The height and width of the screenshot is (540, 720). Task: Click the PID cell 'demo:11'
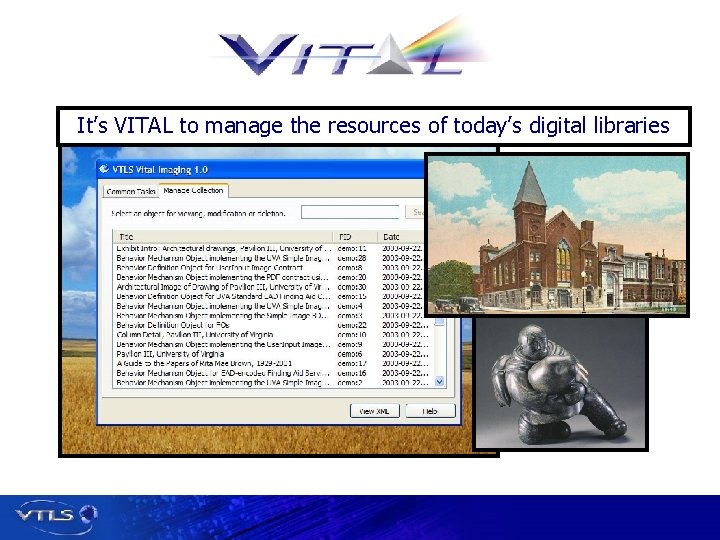(x=352, y=248)
